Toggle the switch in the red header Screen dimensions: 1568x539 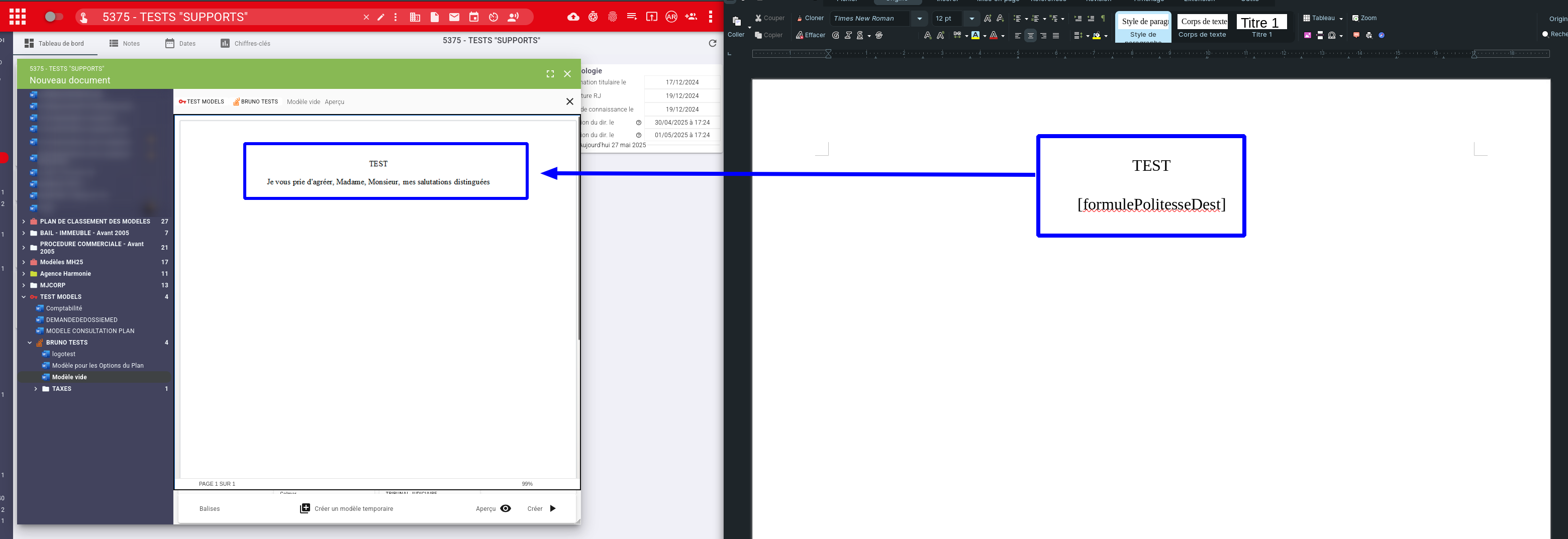pos(54,17)
